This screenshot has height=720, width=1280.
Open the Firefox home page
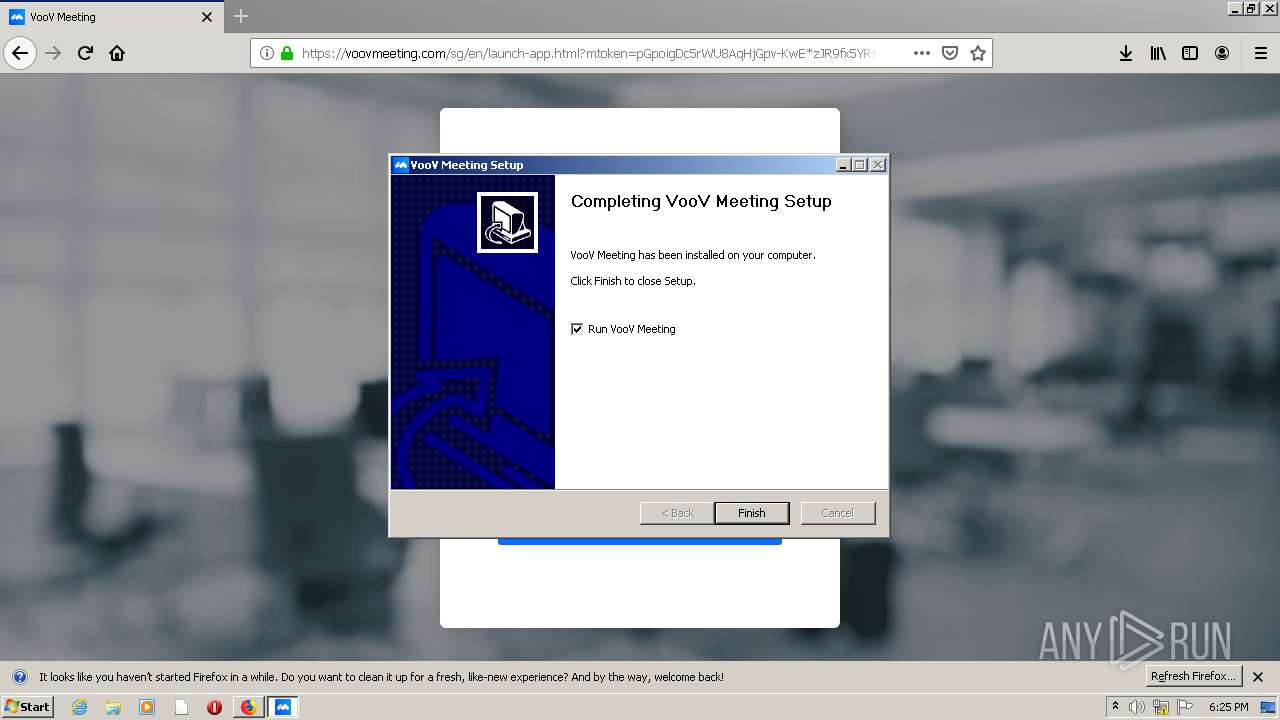117,53
